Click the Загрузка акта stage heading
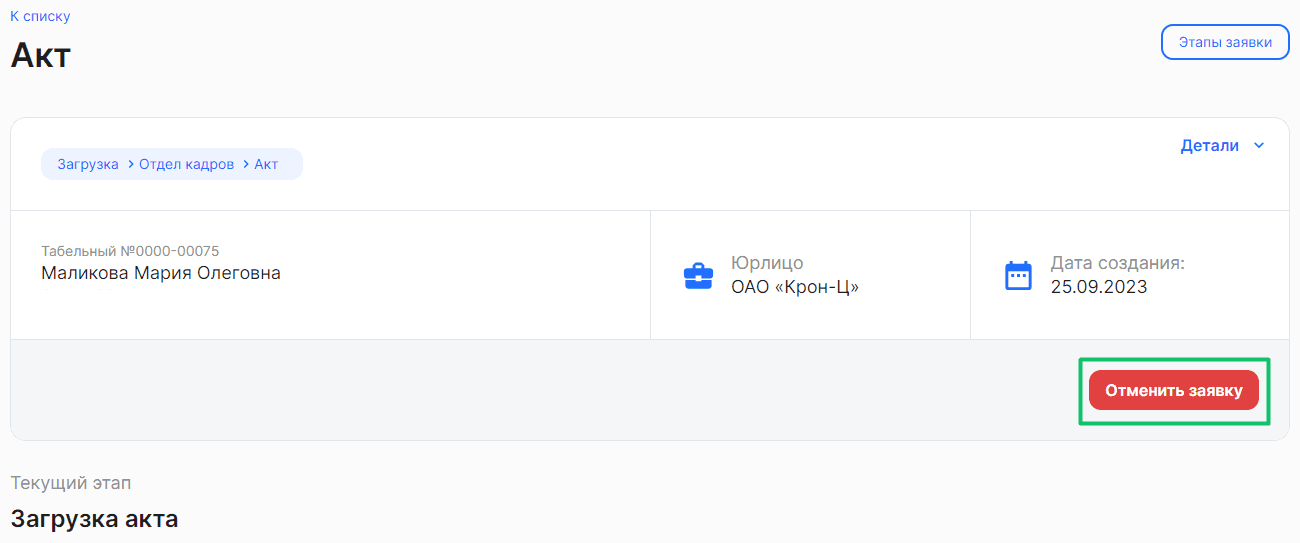 pyautogui.click(x=94, y=519)
